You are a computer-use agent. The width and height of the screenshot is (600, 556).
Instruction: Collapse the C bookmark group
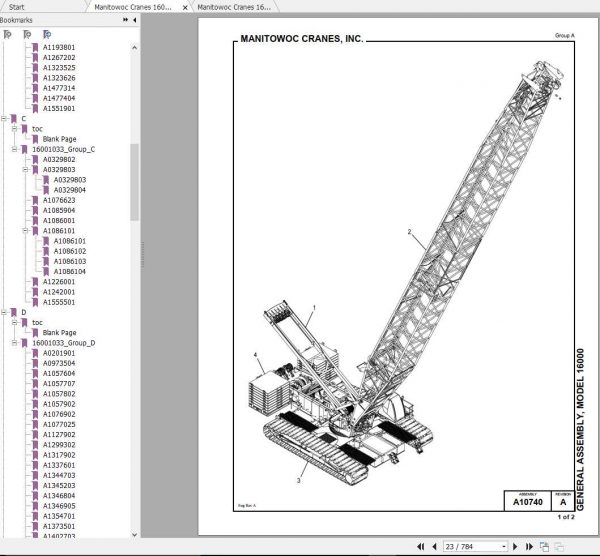[4, 119]
